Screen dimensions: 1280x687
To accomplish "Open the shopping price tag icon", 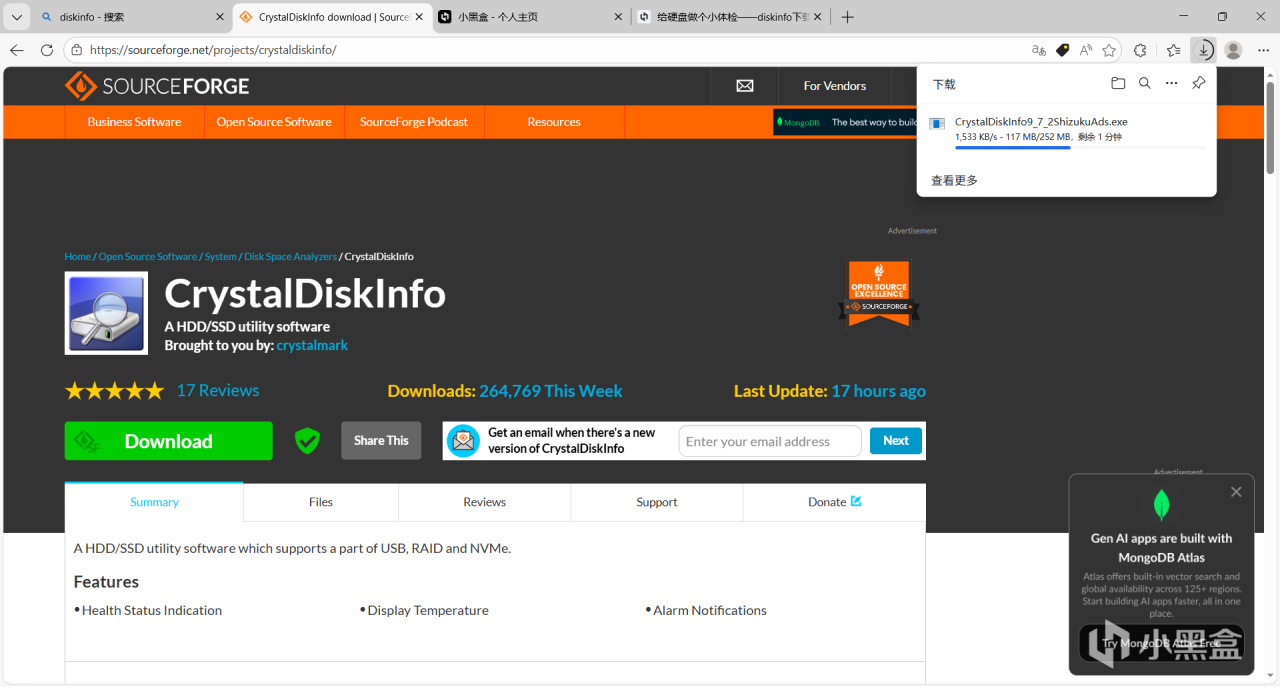I will [1062, 50].
